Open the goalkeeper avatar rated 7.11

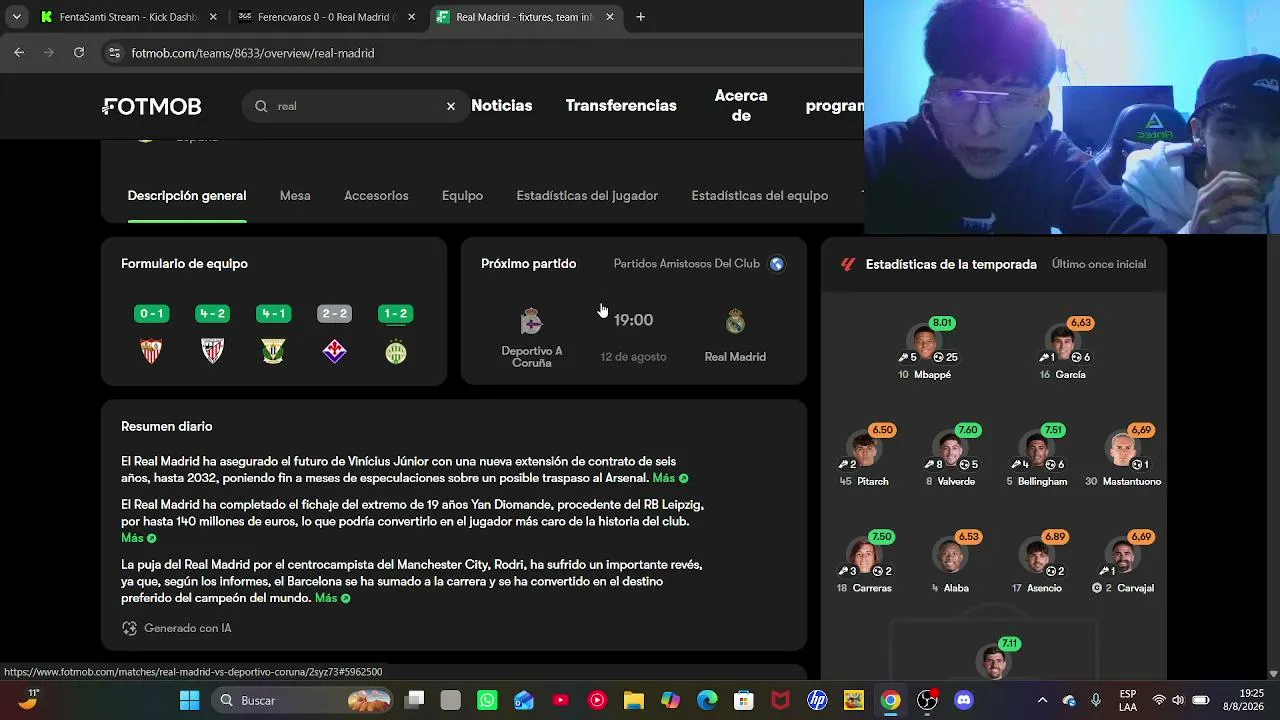pyautogui.click(x=994, y=662)
